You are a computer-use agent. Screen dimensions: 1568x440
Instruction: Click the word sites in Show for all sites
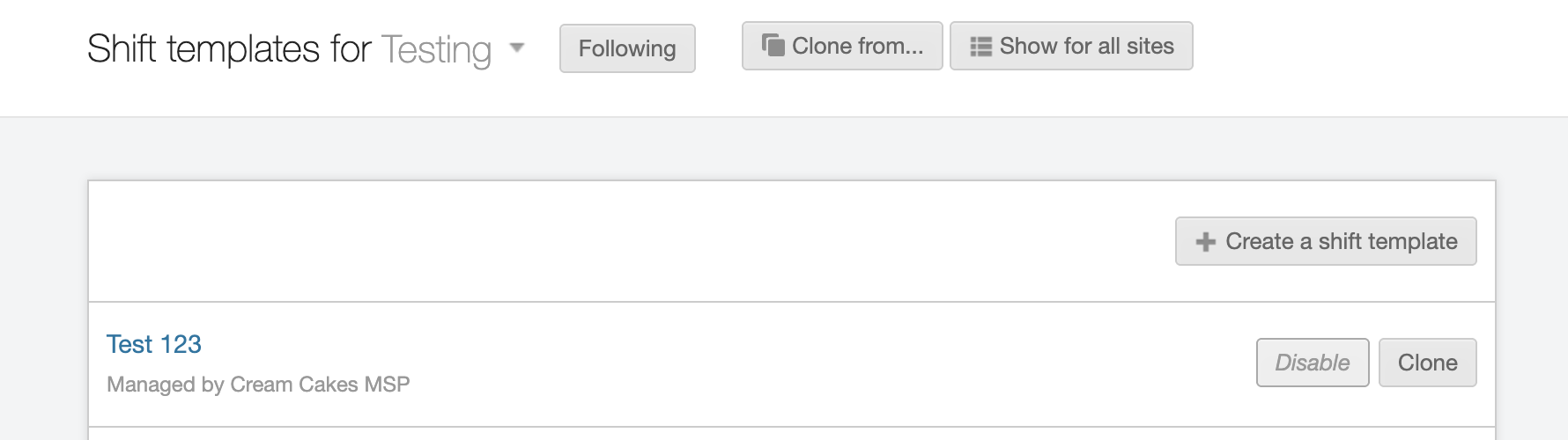click(1150, 46)
